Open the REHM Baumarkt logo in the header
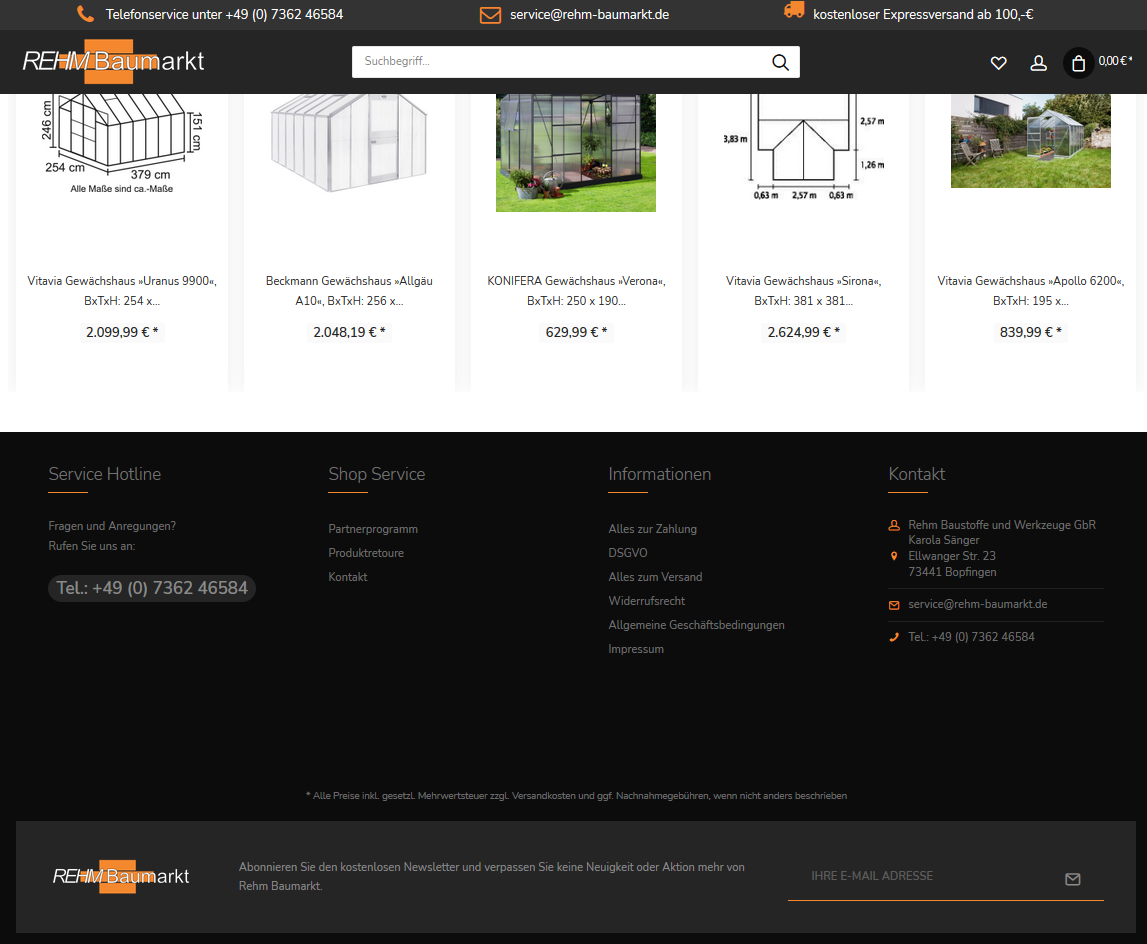 click(113, 61)
